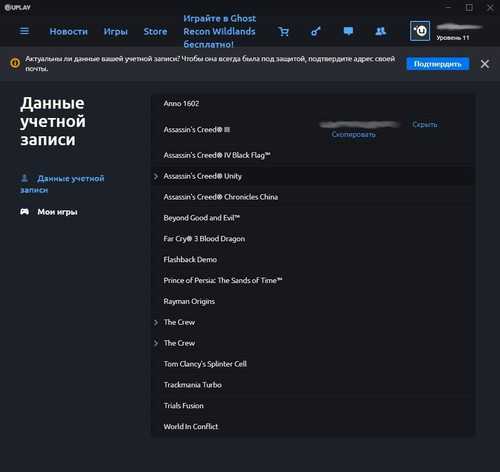Select Far Cry 3 Blood Dragon row
Image resolution: width=500 pixels, height=472 pixels.
313,239
